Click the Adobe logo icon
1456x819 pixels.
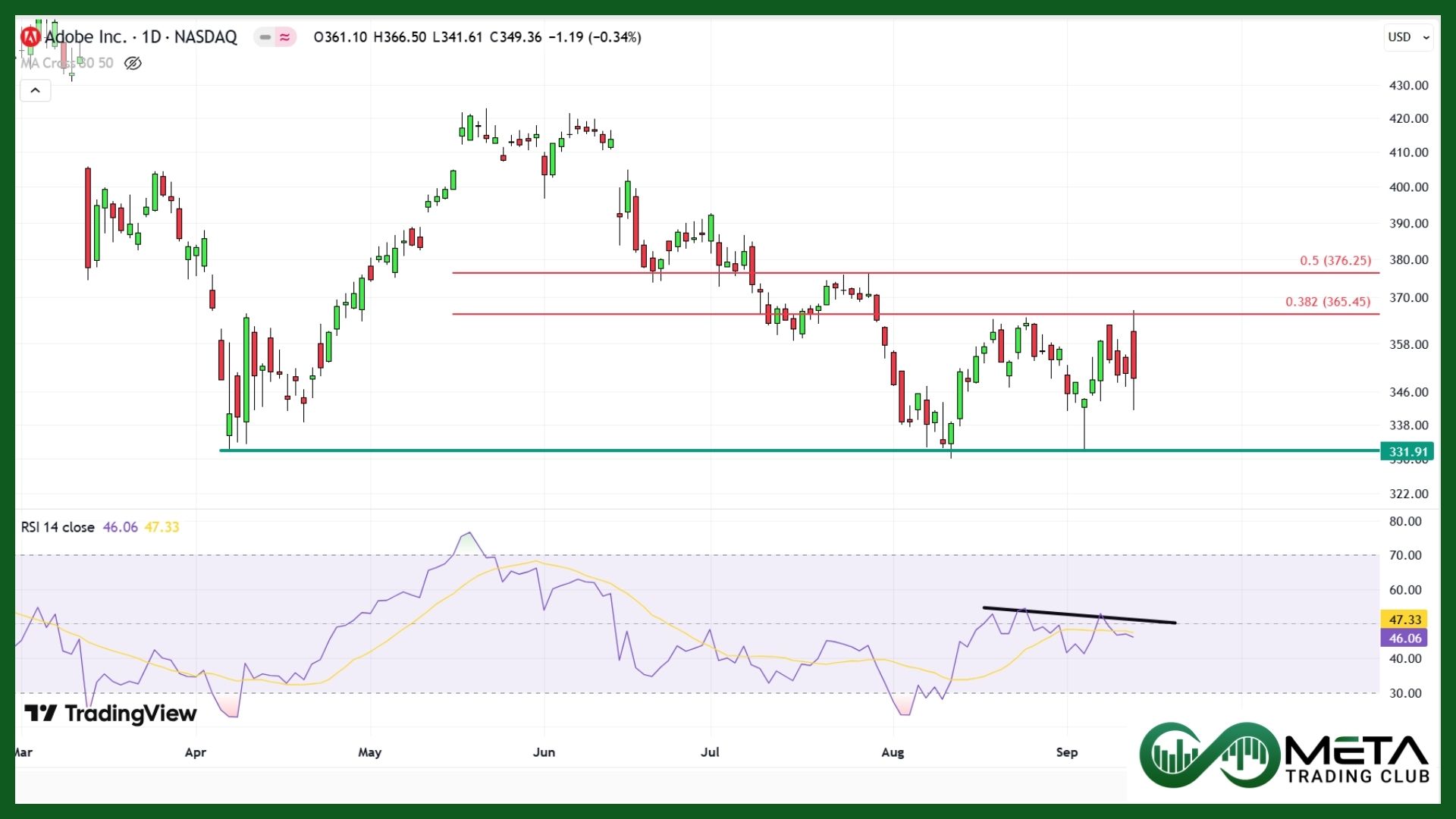pyautogui.click(x=30, y=36)
